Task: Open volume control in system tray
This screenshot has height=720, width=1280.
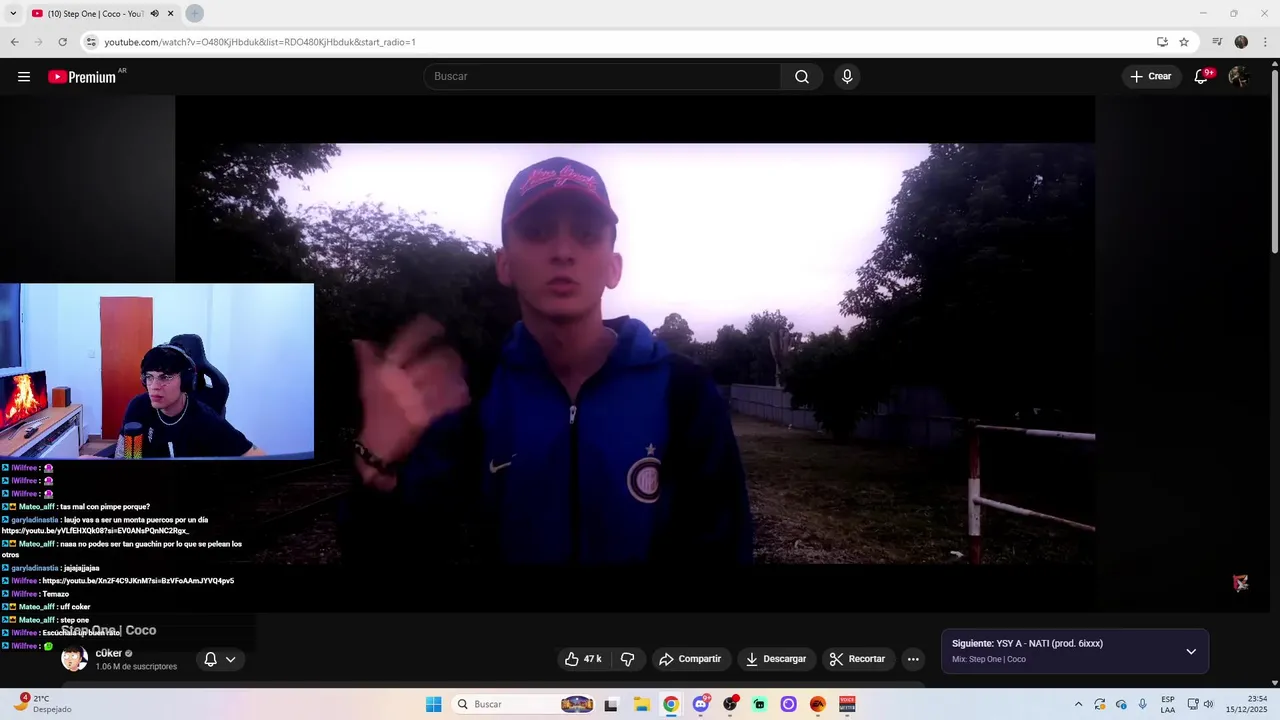Action: coord(1208,704)
